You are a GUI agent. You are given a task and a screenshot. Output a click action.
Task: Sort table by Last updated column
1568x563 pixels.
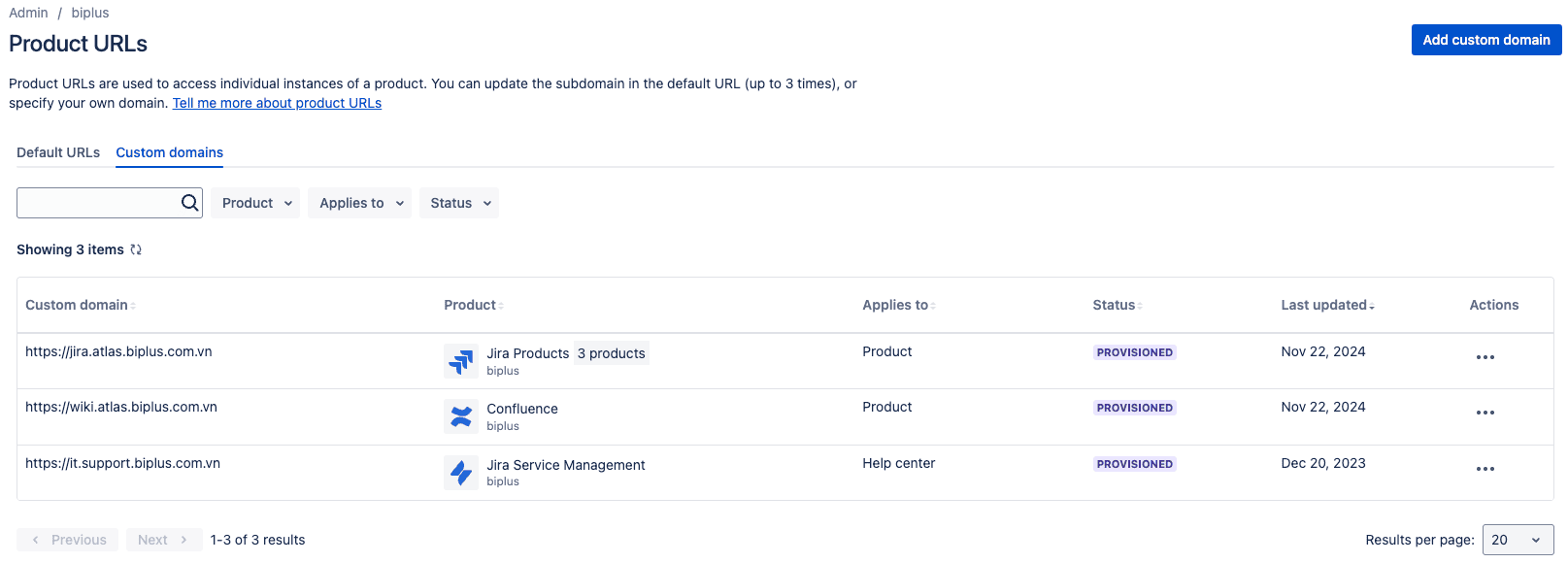coord(1327,305)
